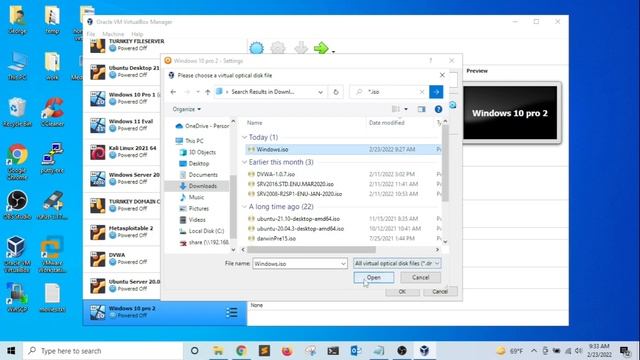The width and height of the screenshot is (640, 360).
Task: Click OK in the Settings window
Action: coord(402,291)
